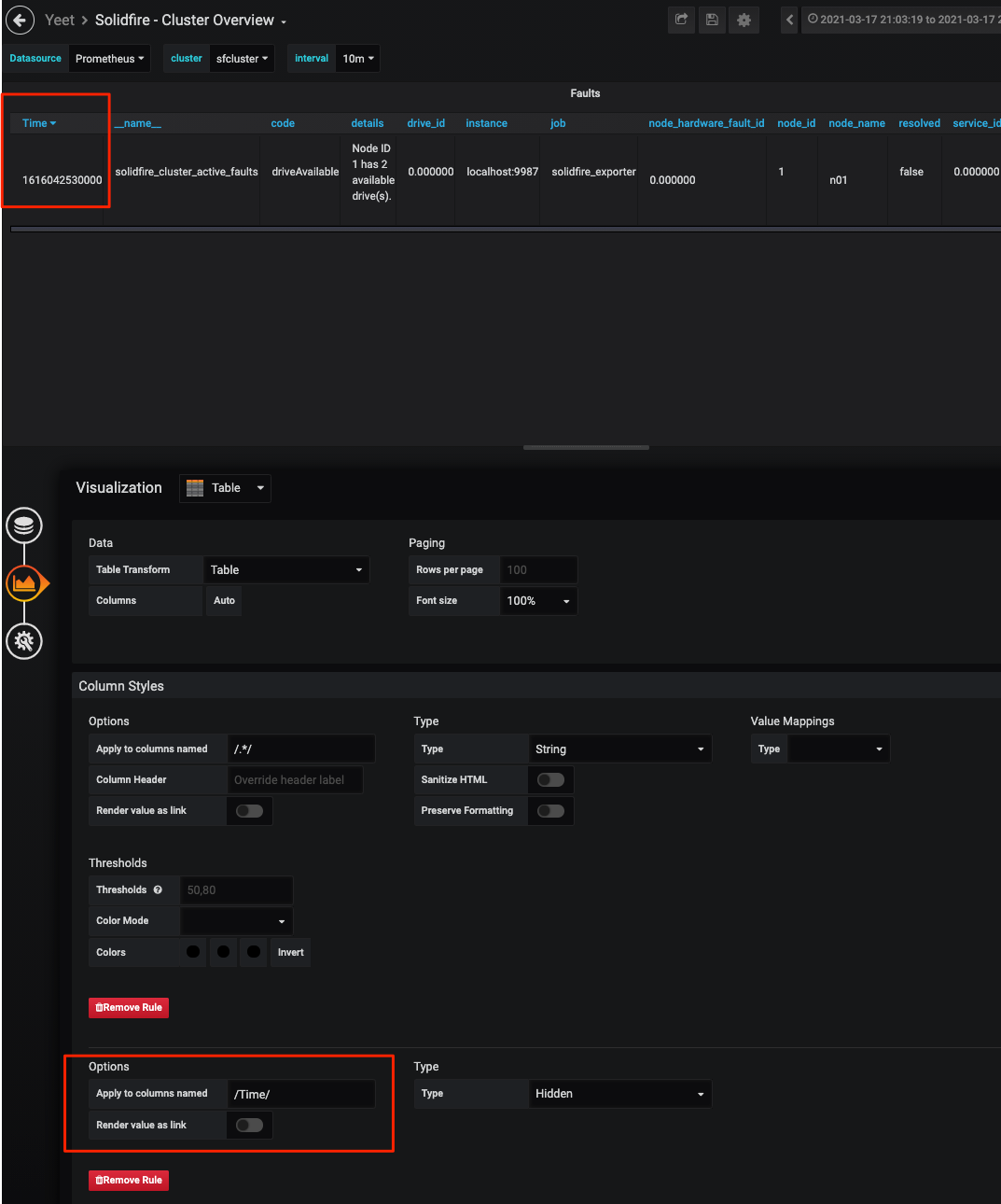Click the first threshold color swatch

click(193, 952)
